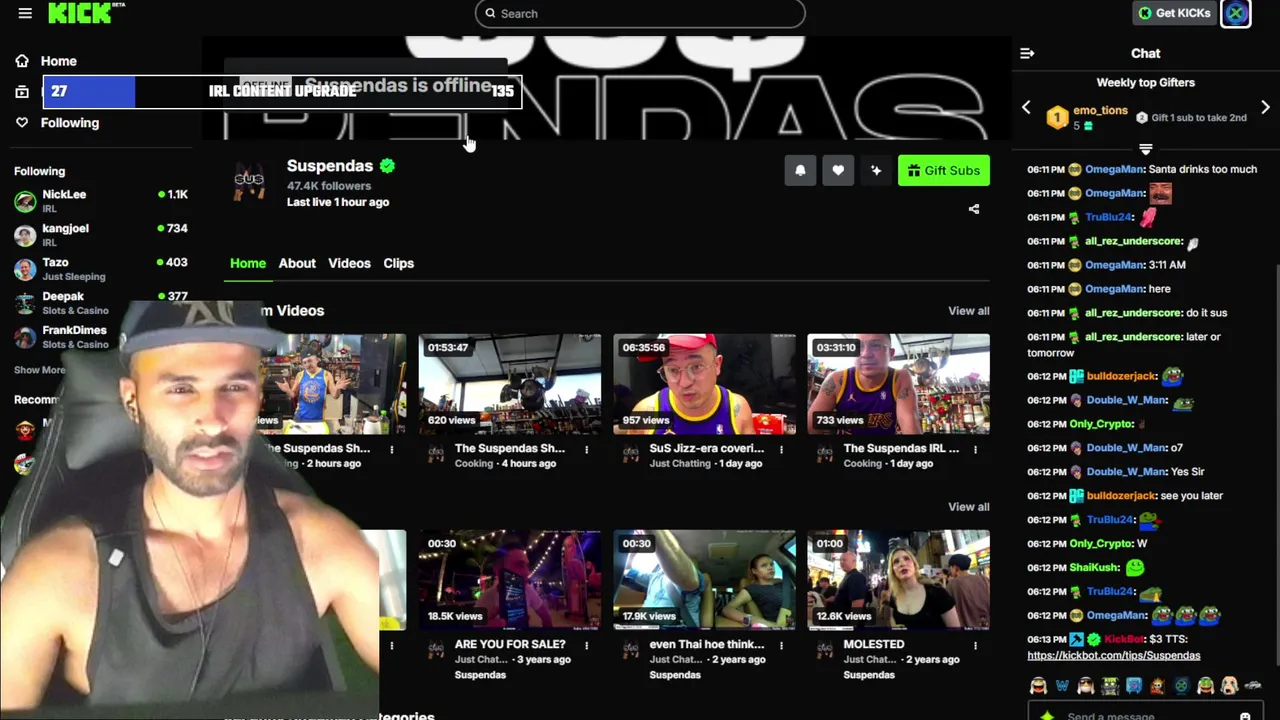The width and height of the screenshot is (1280, 720).
Task: Open the 06:35:56 stream video thumbnail
Action: [705, 384]
